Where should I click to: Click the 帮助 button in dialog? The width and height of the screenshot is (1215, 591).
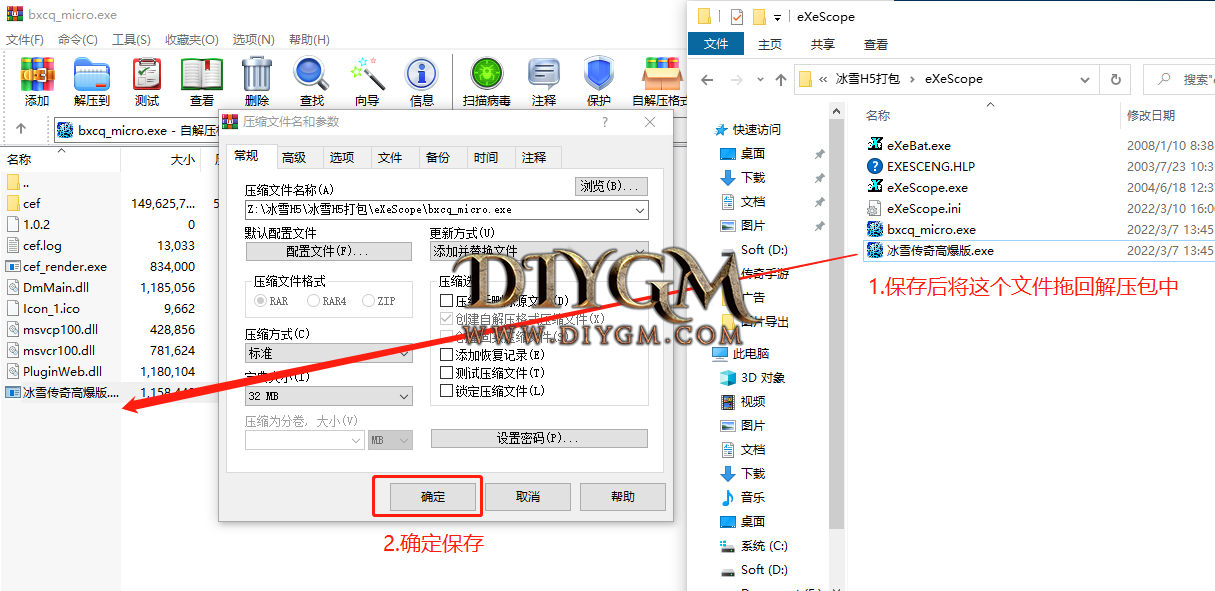tap(622, 497)
